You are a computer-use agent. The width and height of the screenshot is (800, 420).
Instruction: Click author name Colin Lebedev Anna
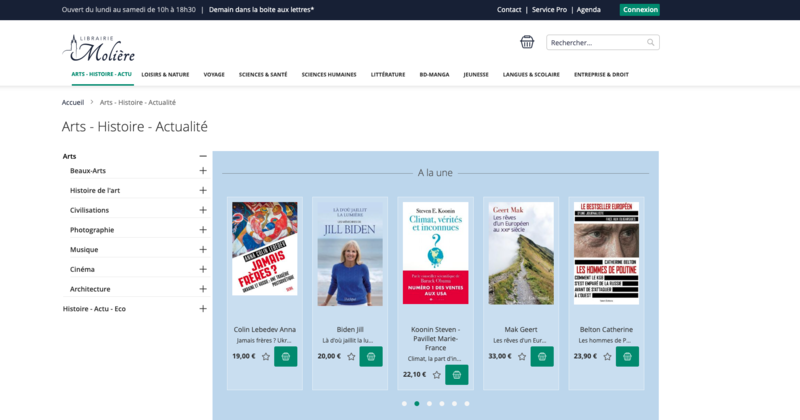265,330
